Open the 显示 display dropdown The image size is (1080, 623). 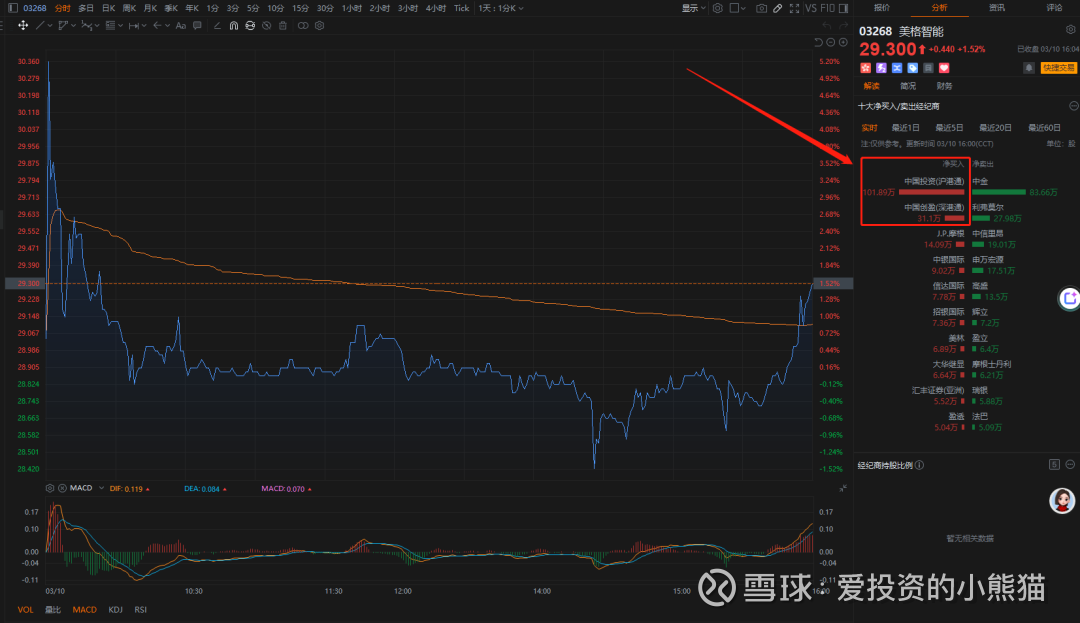tap(693, 8)
